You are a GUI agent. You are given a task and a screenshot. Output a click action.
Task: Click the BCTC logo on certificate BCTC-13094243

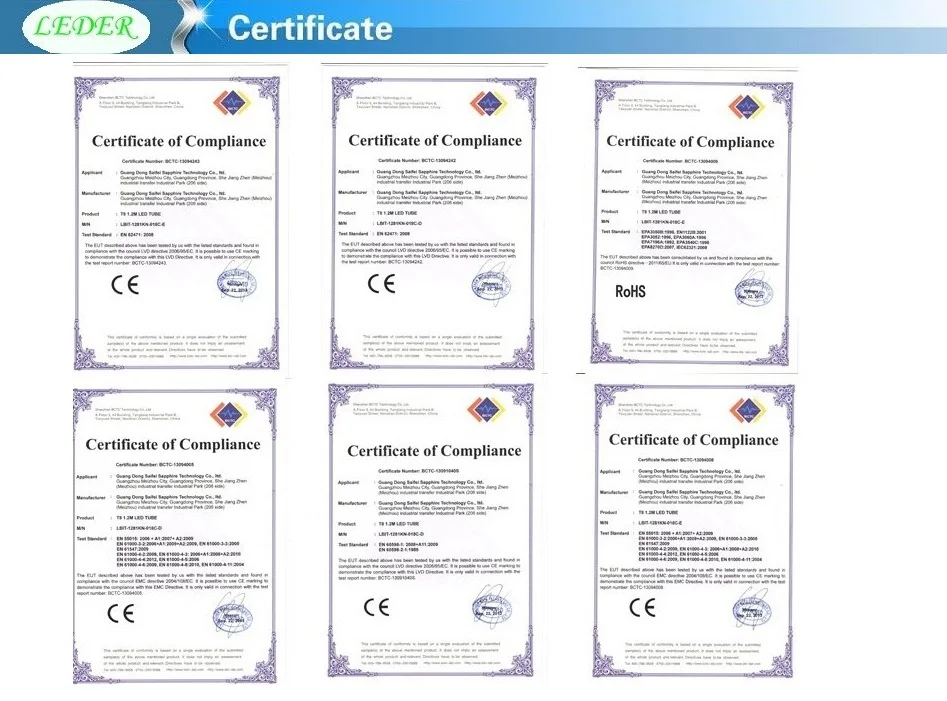232,104
